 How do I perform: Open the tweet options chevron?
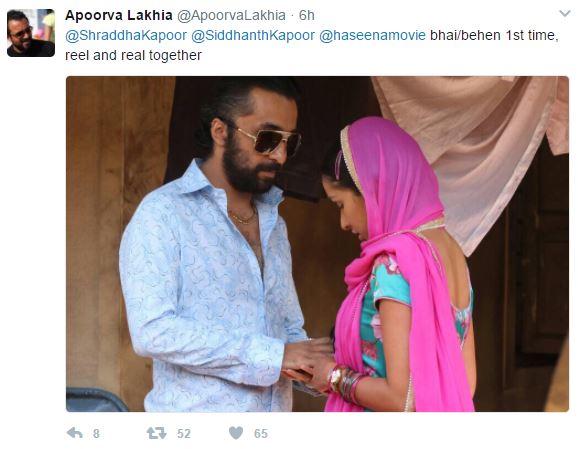click(565, 14)
